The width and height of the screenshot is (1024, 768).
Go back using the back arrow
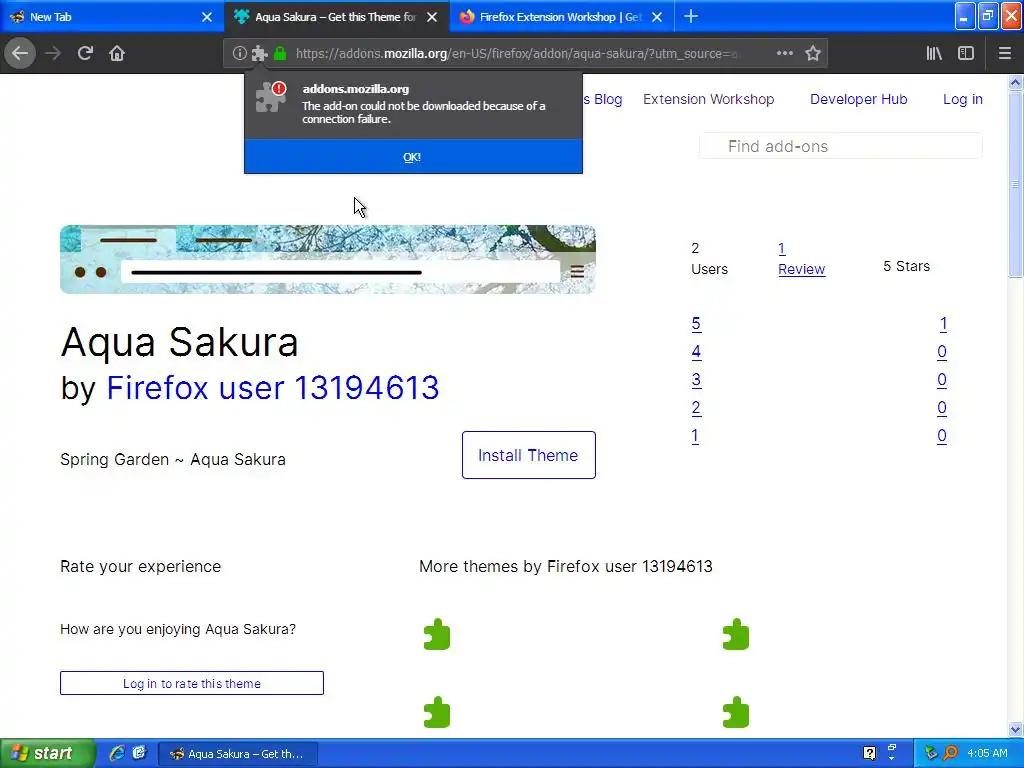(20, 54)
